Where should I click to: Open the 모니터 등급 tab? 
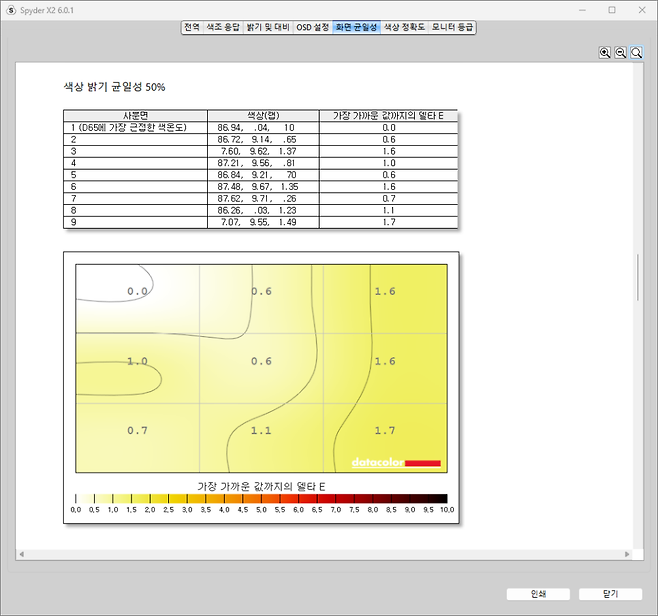coord(452,27)
